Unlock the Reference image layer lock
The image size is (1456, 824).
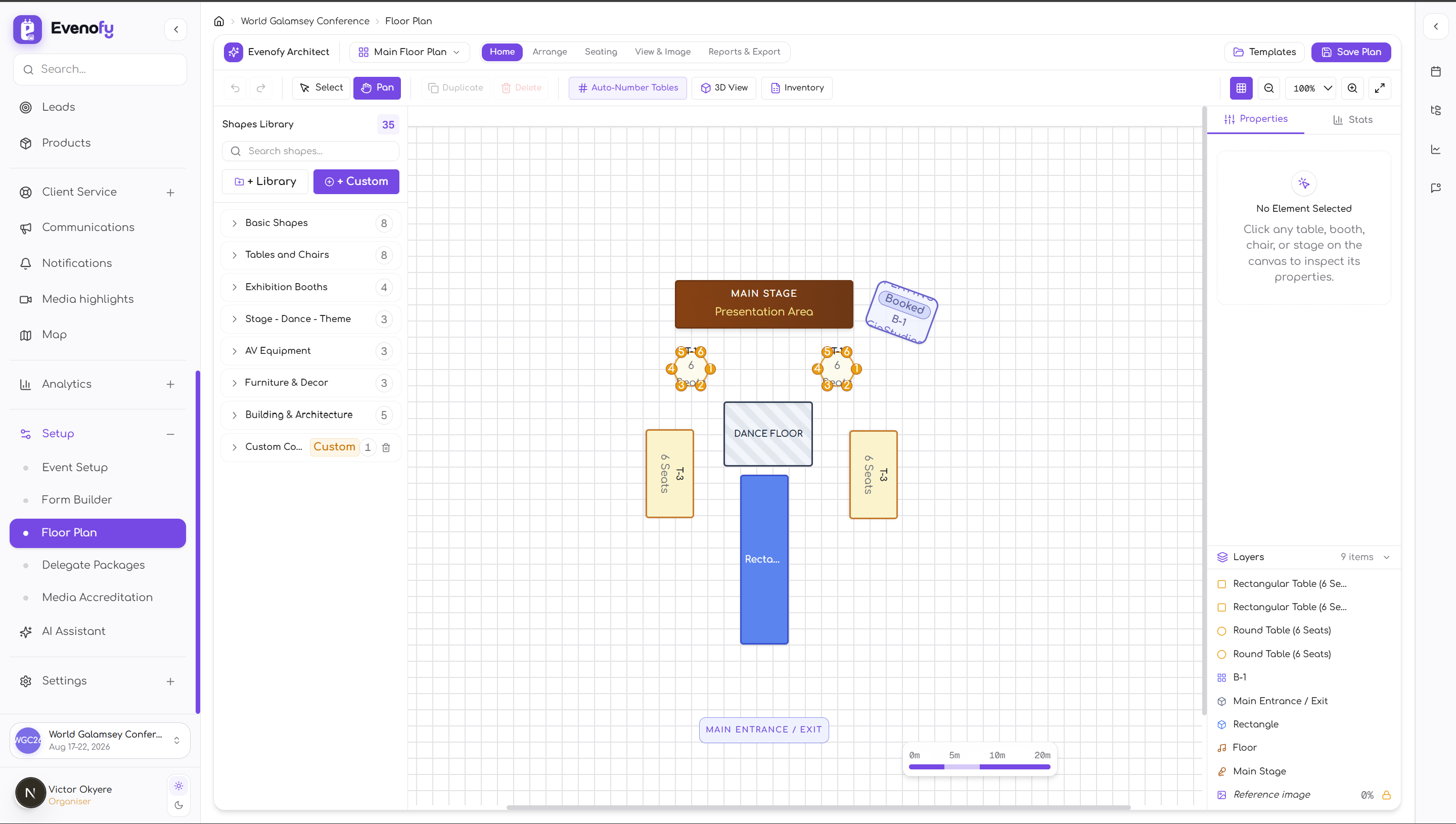[1386, 795]
